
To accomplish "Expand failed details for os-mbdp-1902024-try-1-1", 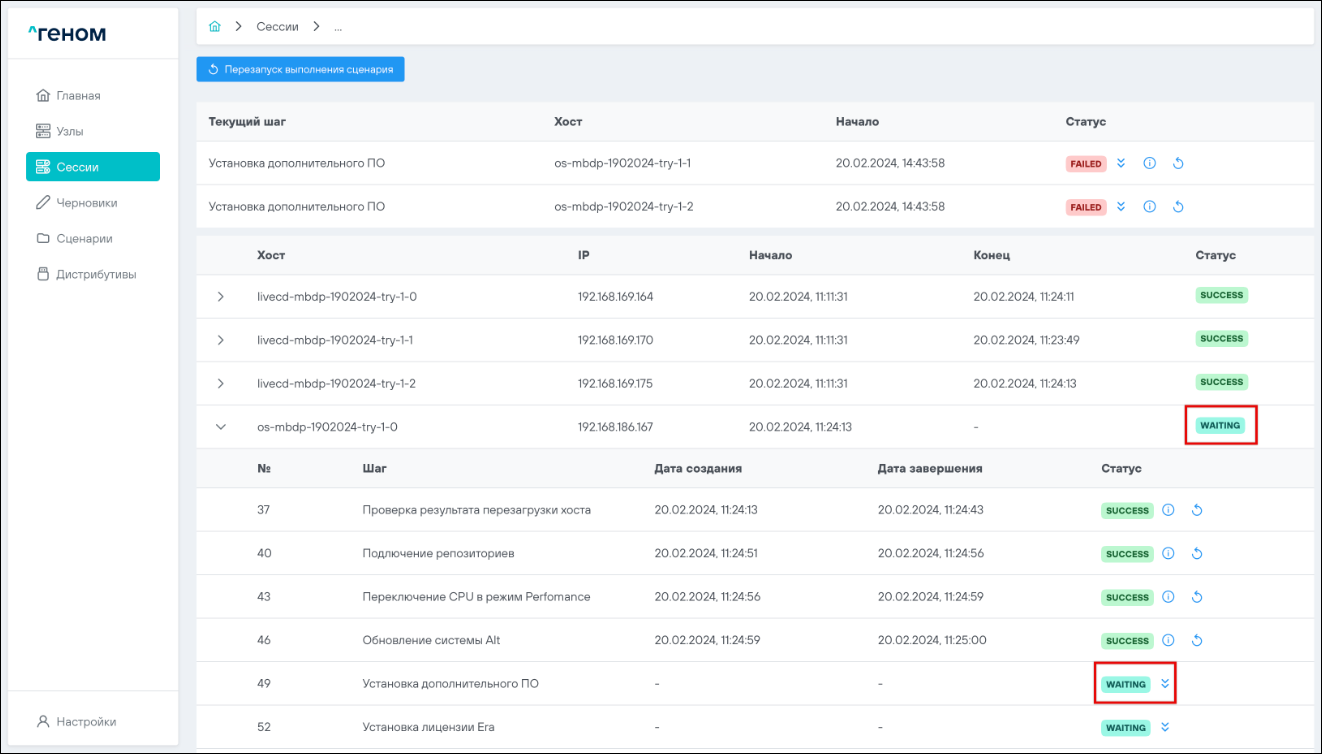I will [1121, 164].
